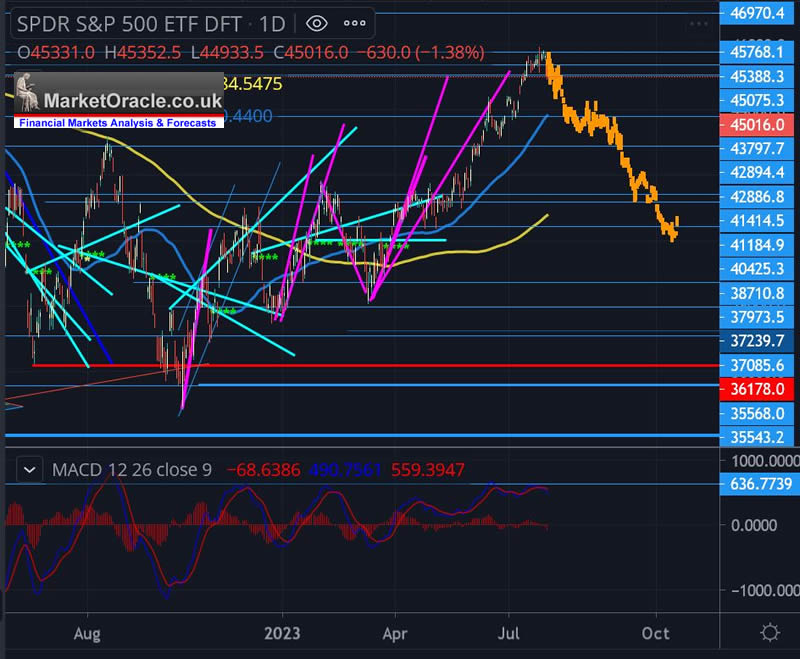The image size is (800, 659).
Task: Open chart settings gear icon
Action: click(x=769, y=632)
